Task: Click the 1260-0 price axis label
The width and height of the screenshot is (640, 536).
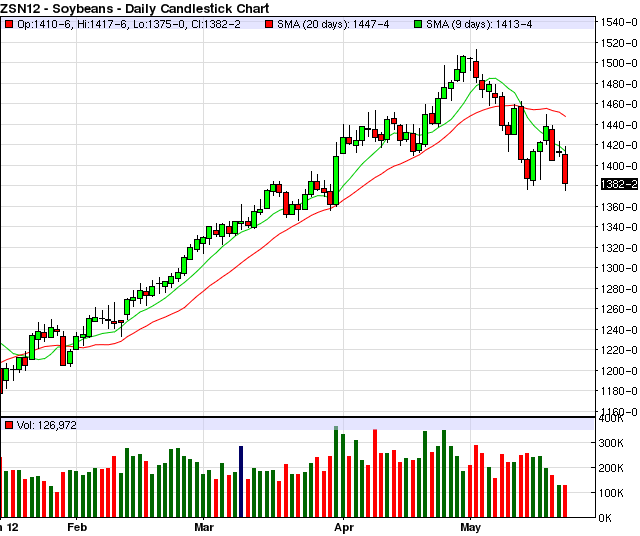Action: coord(619,309)
